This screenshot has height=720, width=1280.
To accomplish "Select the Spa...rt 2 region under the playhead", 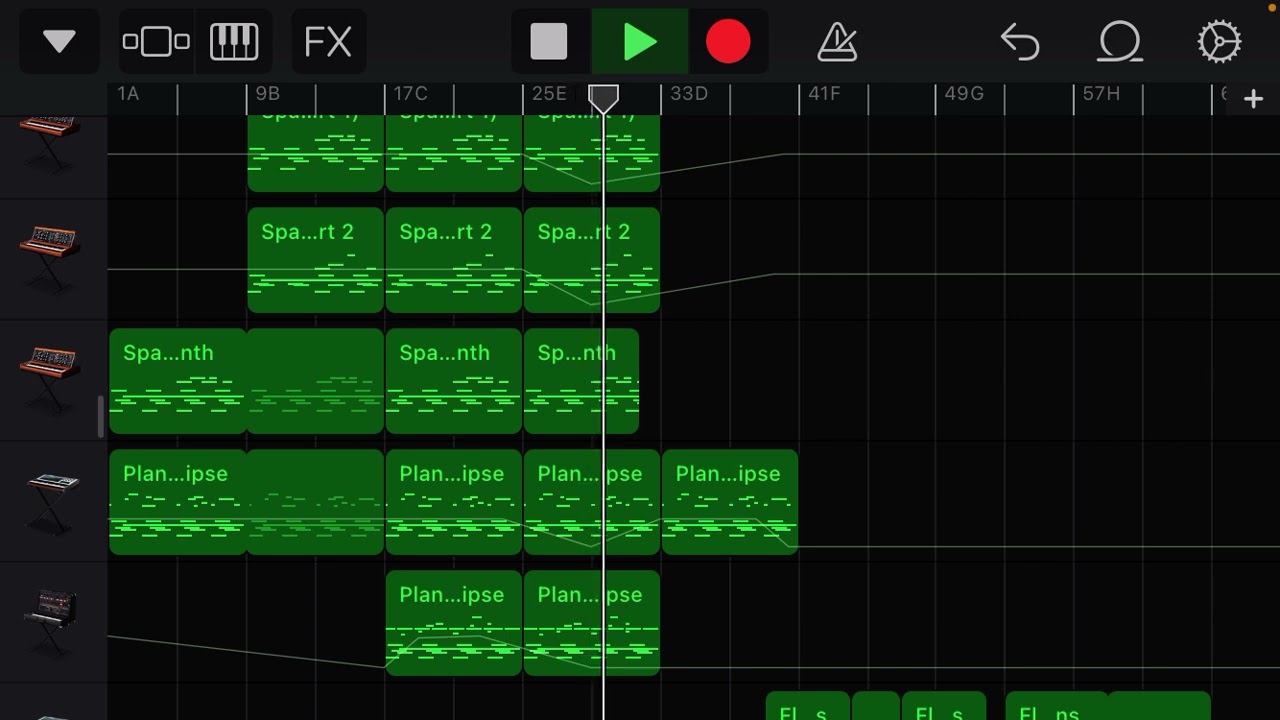I will pyautogui.click(x=591, y=260).
